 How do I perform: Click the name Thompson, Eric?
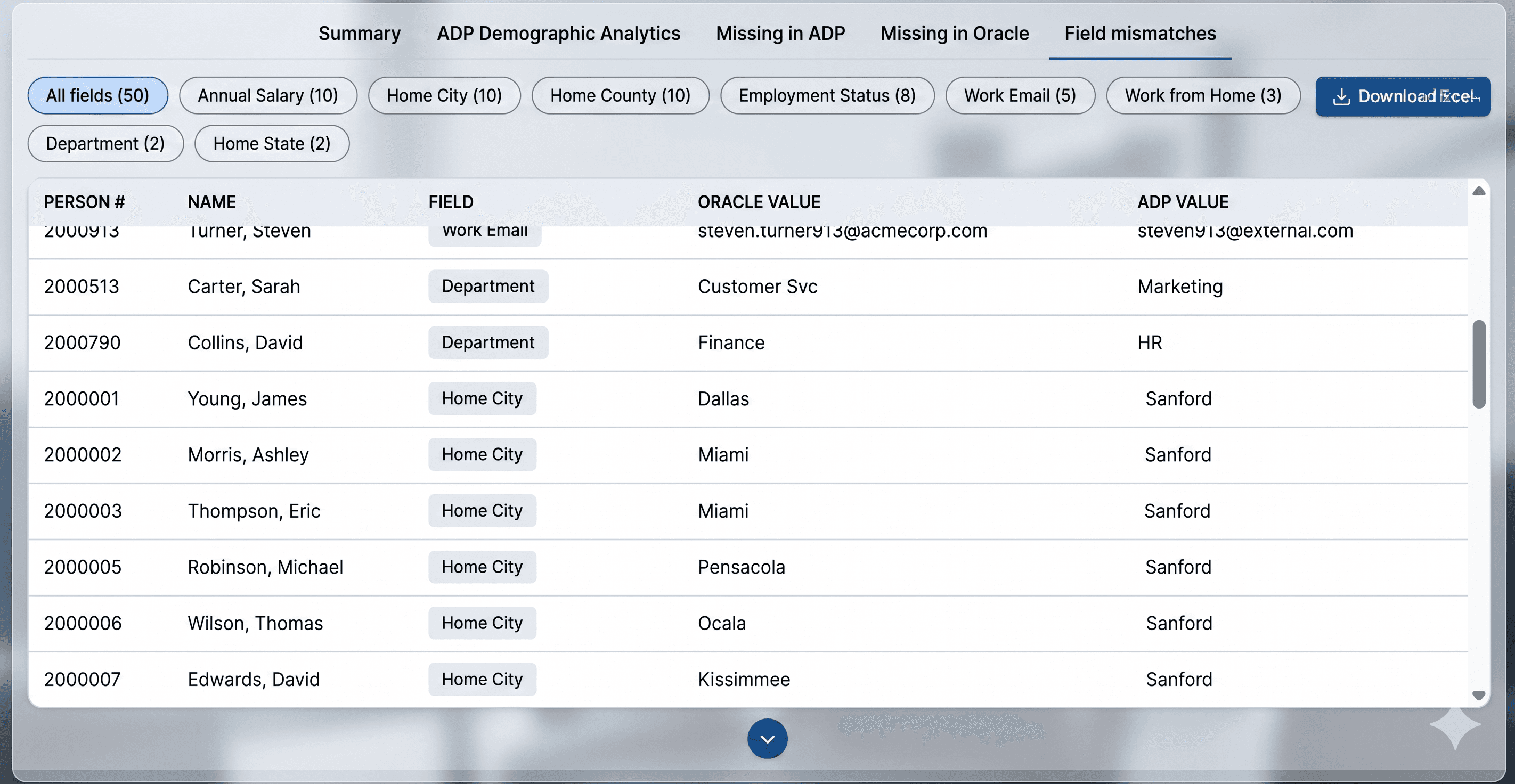254,511
